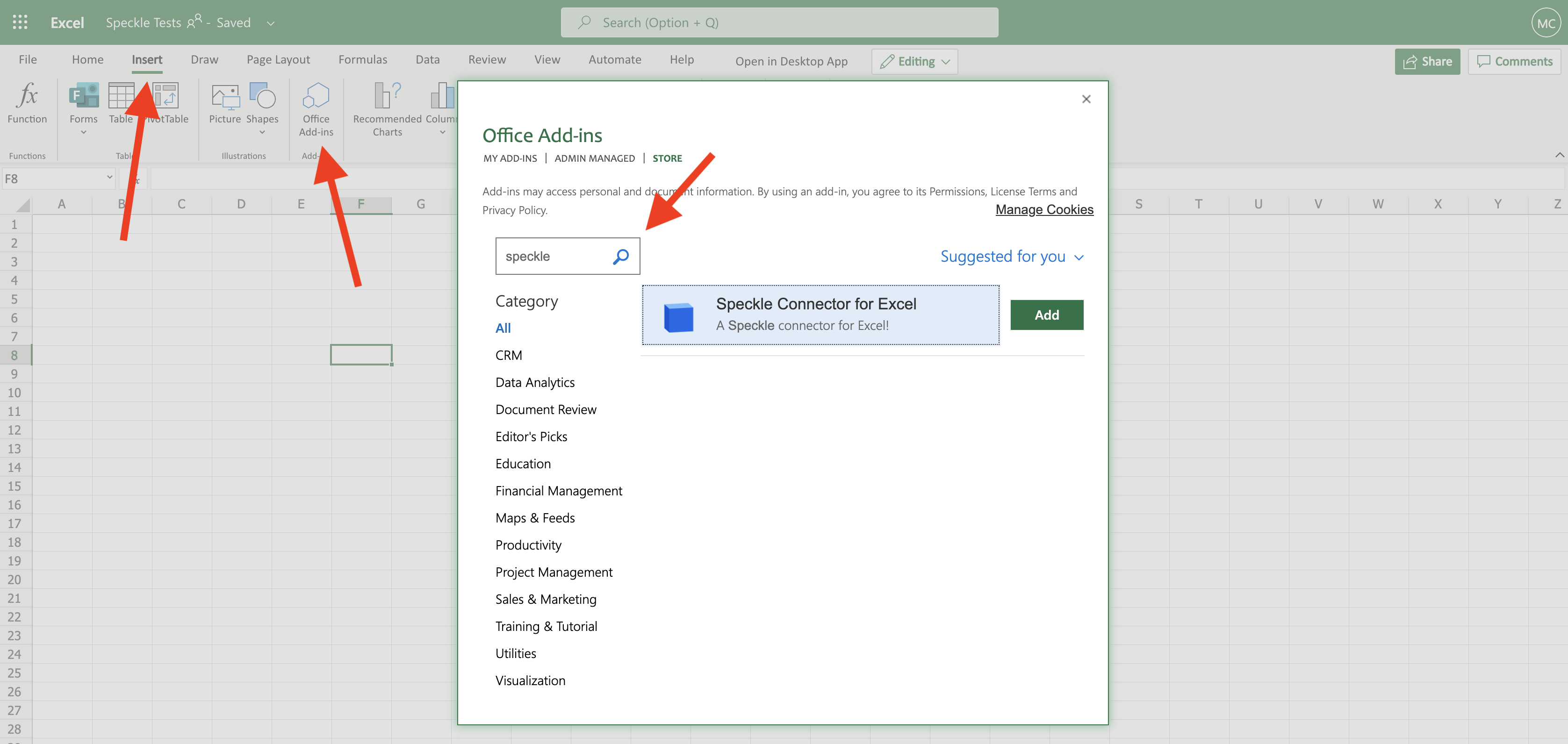Open Office Add-ins from the ribbon

[x=316, y=108]
